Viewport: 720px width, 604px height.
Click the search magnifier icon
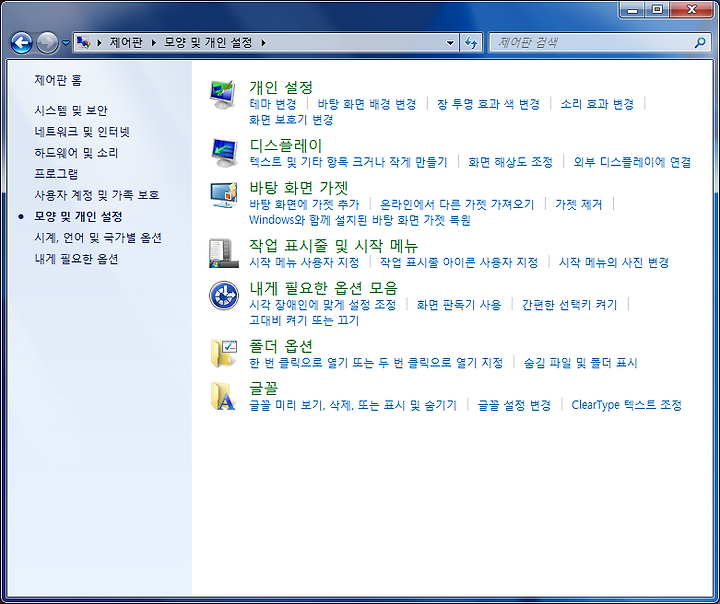pyautogui.click(x=700, y=43)
